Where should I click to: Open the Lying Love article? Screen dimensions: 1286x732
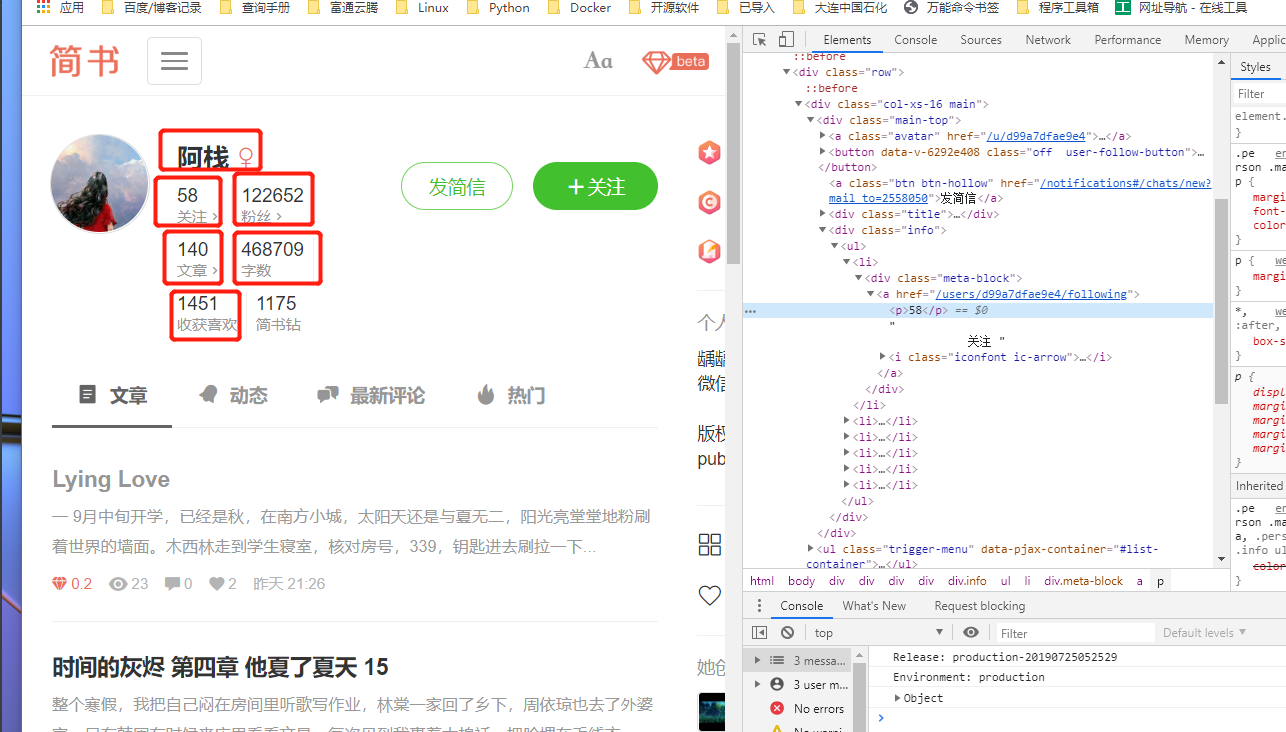coord(111,479)
